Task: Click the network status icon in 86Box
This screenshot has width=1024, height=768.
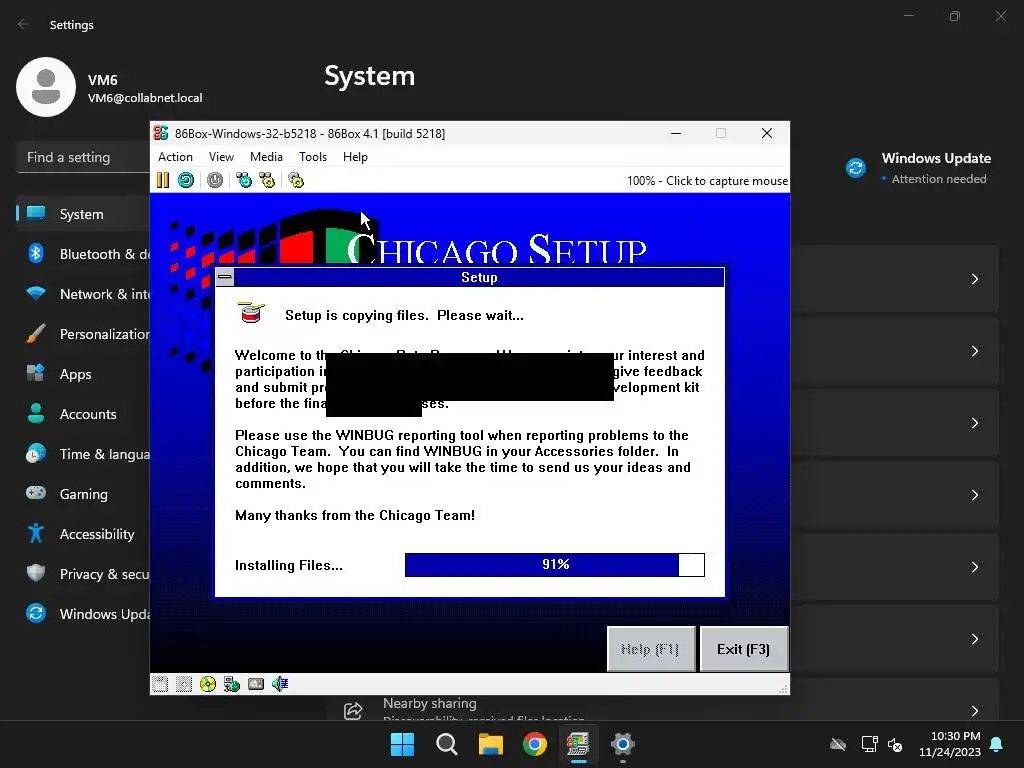Action: pyautogui.click(x=232, y=684)
